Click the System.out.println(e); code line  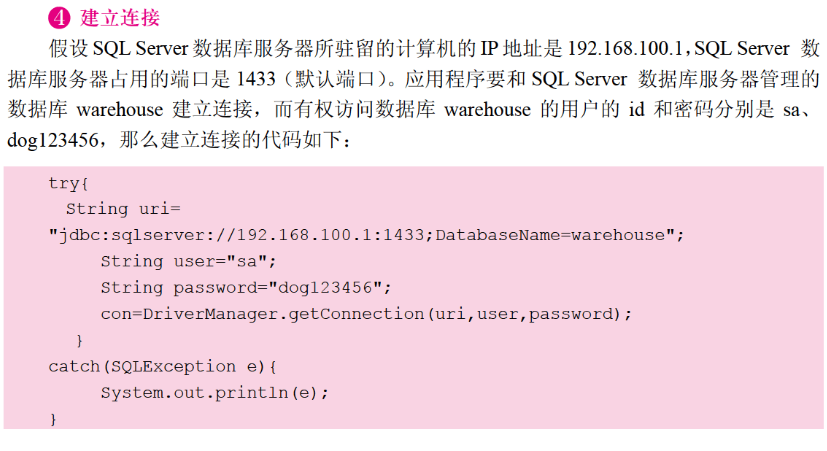coord(214,393)
